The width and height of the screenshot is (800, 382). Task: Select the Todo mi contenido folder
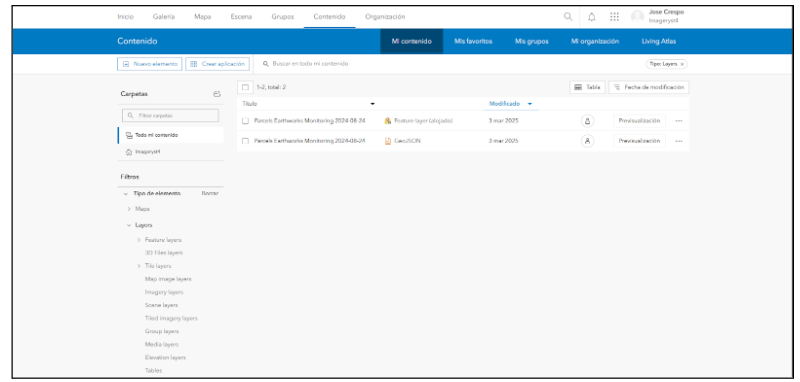(x=171, y=135)
